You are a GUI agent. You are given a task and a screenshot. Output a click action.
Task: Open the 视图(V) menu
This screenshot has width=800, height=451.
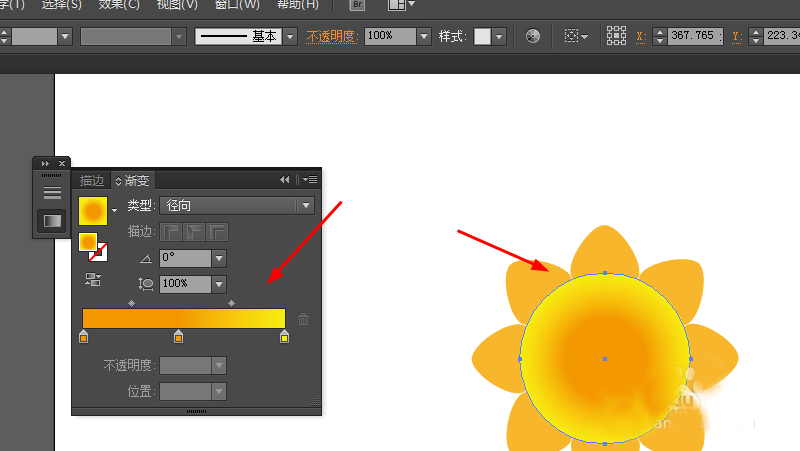pos(177,5)
